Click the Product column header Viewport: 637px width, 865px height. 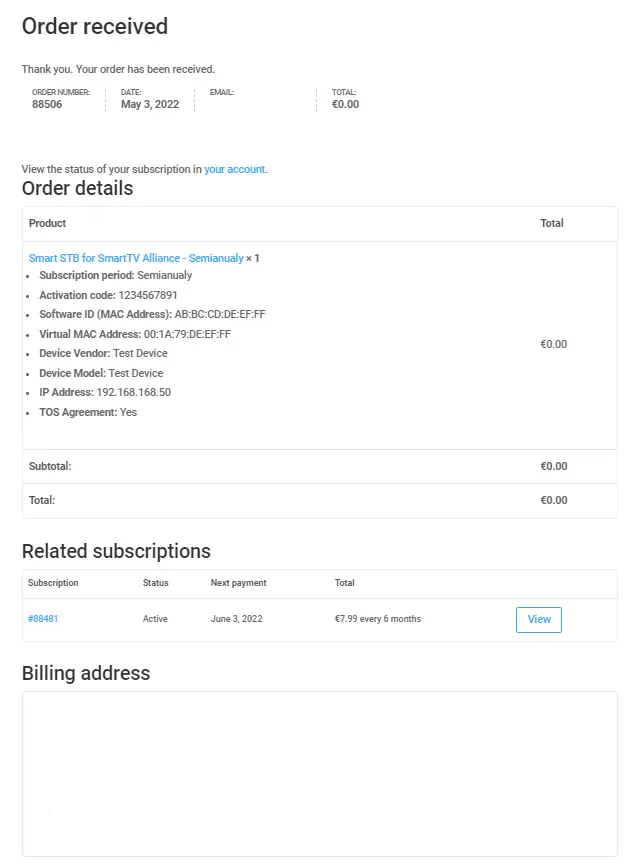click(47, 223)
